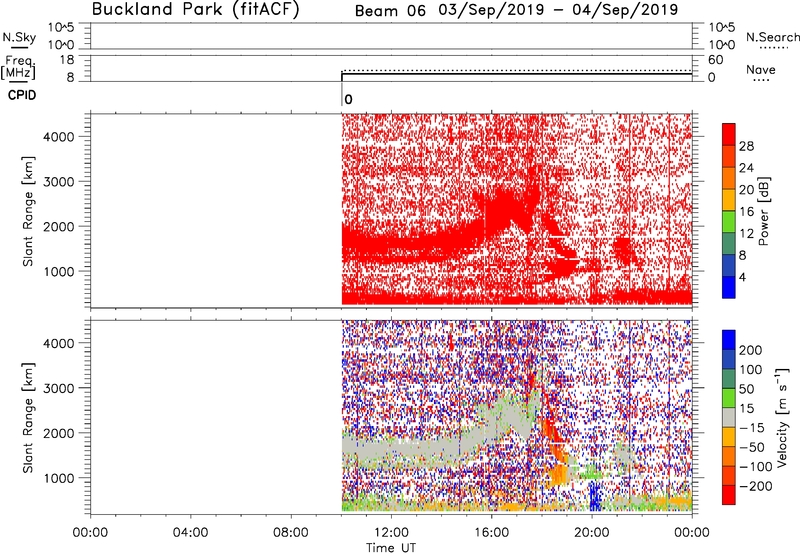Screen dimensions: 800x554
Task: Click the 12:00 time tick label
Action: click(391, 533)
